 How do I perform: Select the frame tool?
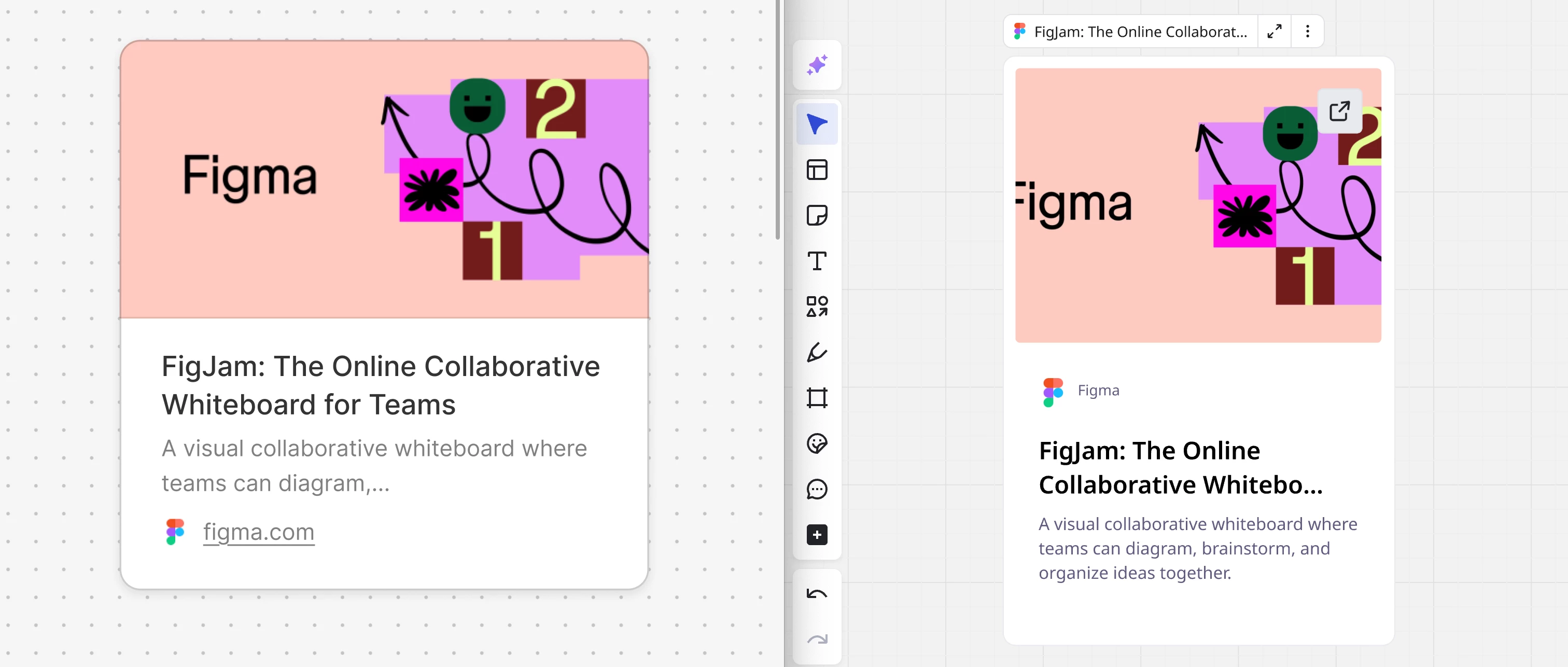pos(817,398)
